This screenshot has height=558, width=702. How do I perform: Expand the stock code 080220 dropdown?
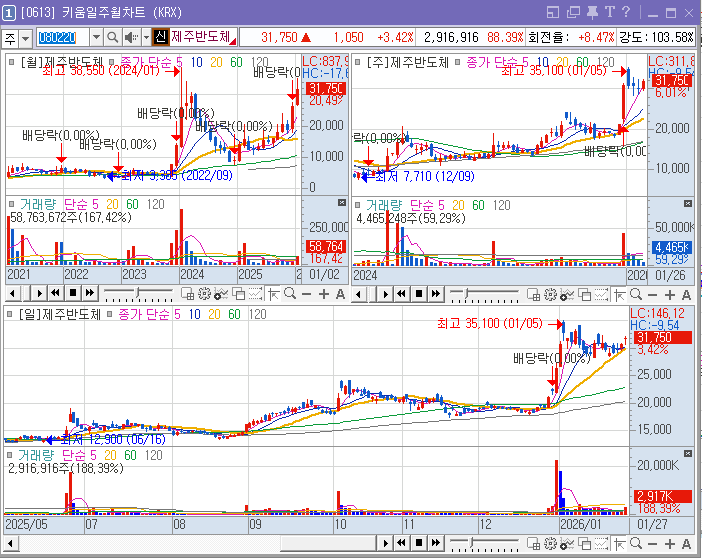pyautogui.click(x=96, y=38)
